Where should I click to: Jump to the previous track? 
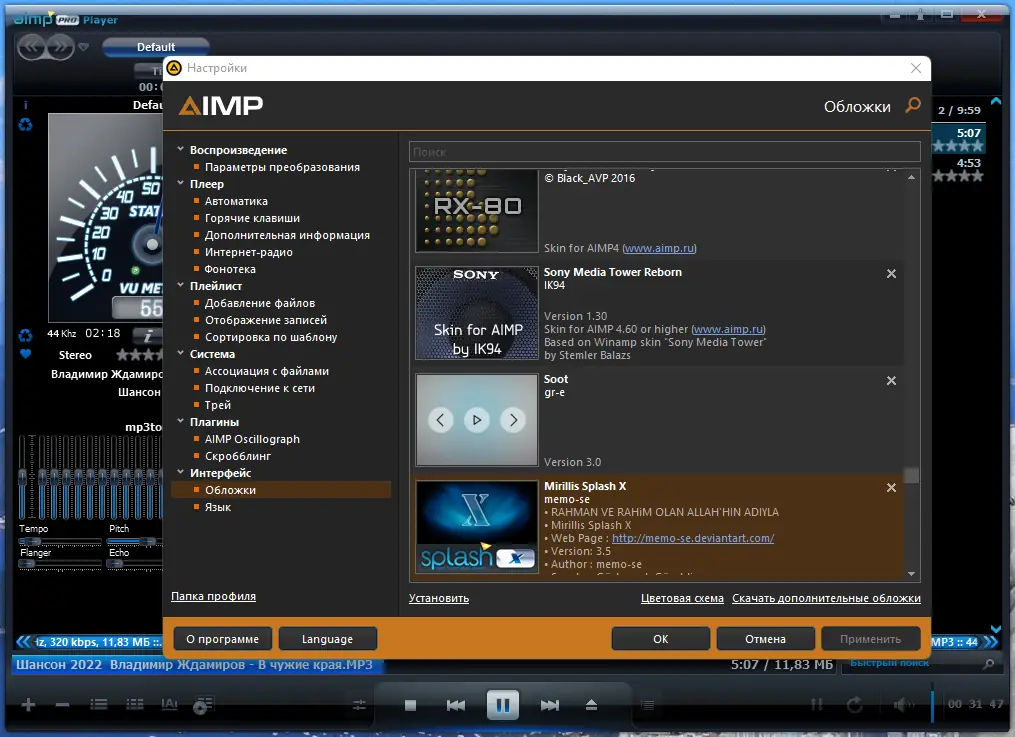[x=456, y=705]
